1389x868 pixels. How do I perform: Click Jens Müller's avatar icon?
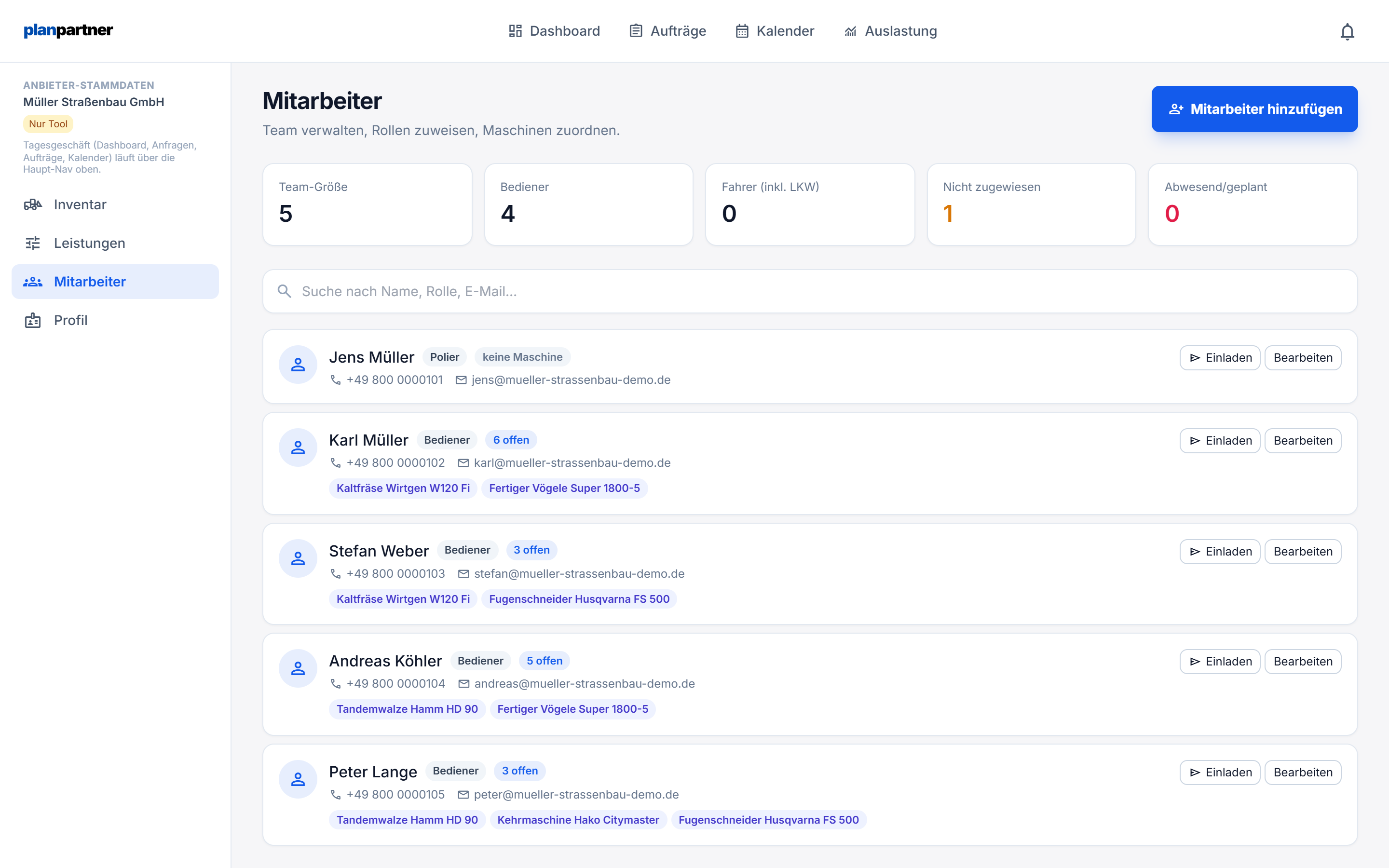[298, 365]
